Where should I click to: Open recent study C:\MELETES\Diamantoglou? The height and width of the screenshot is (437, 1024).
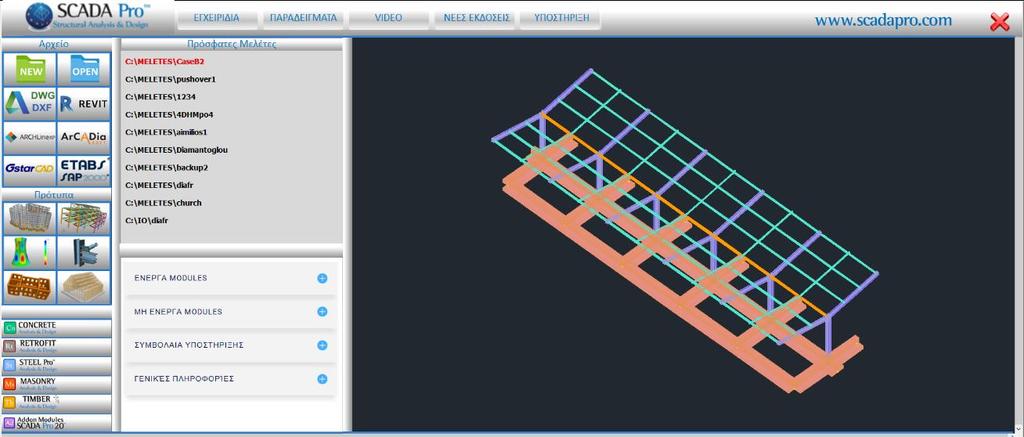(176, 150)
